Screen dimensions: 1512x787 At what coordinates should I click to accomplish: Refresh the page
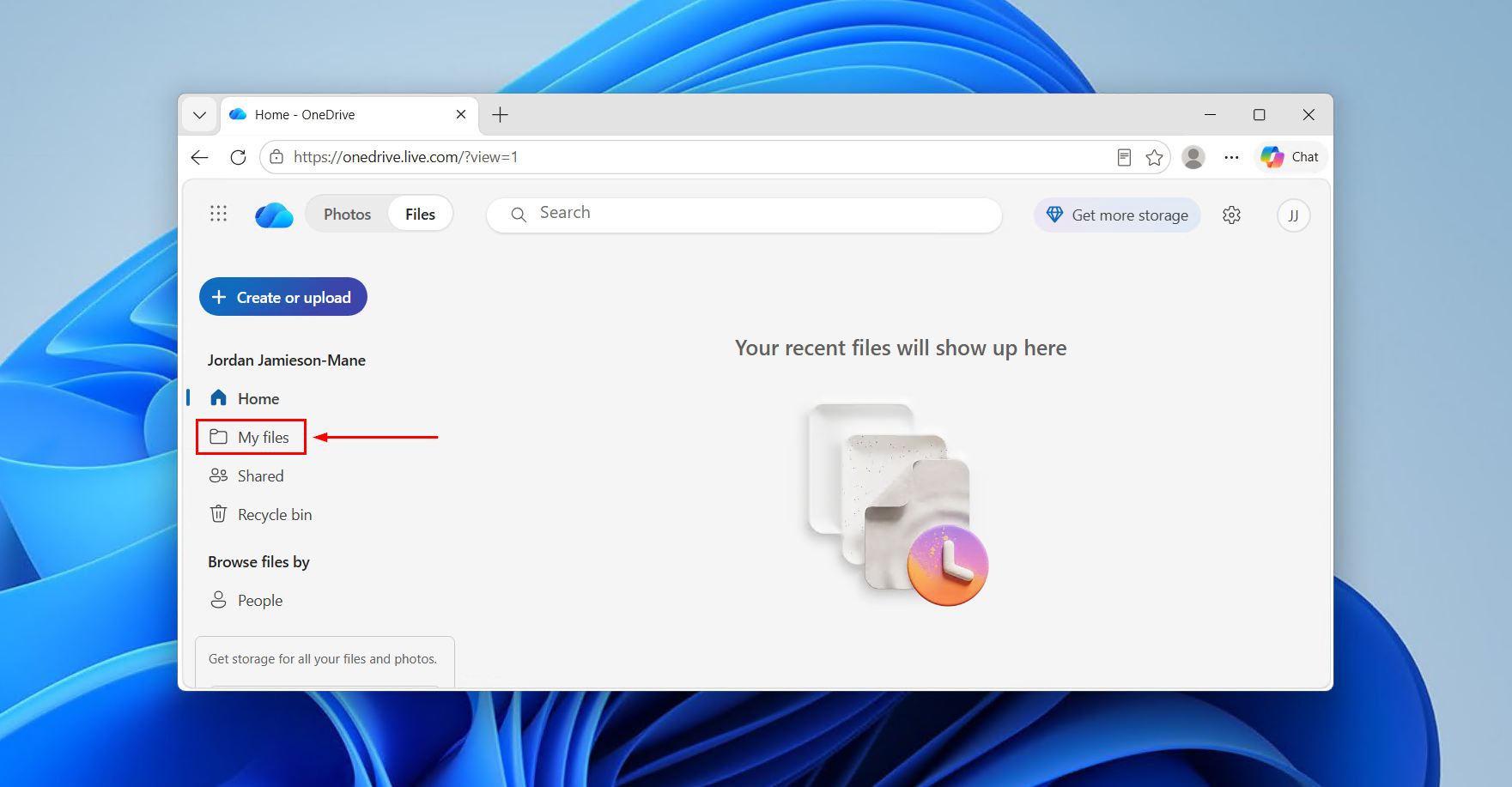(238, 157)
